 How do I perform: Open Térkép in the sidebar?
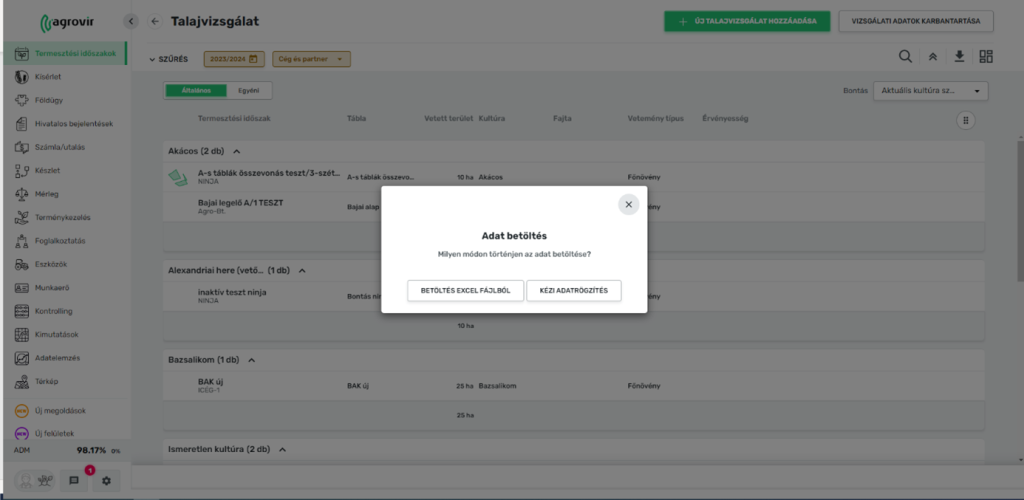coord(46,381)
